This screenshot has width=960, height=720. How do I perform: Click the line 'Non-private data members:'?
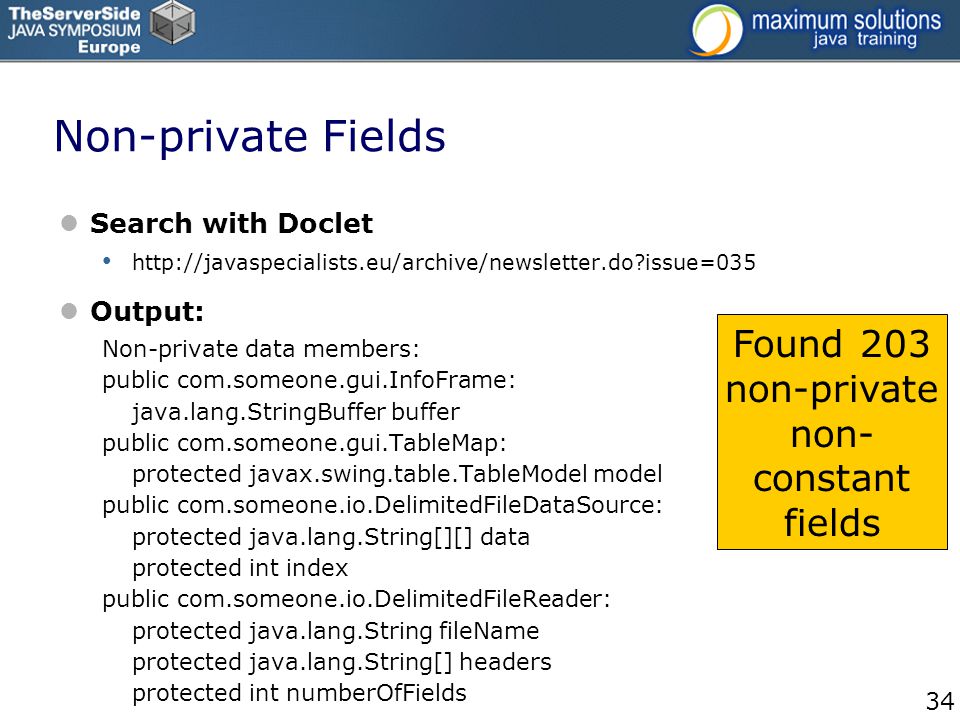tap(261, 349)
